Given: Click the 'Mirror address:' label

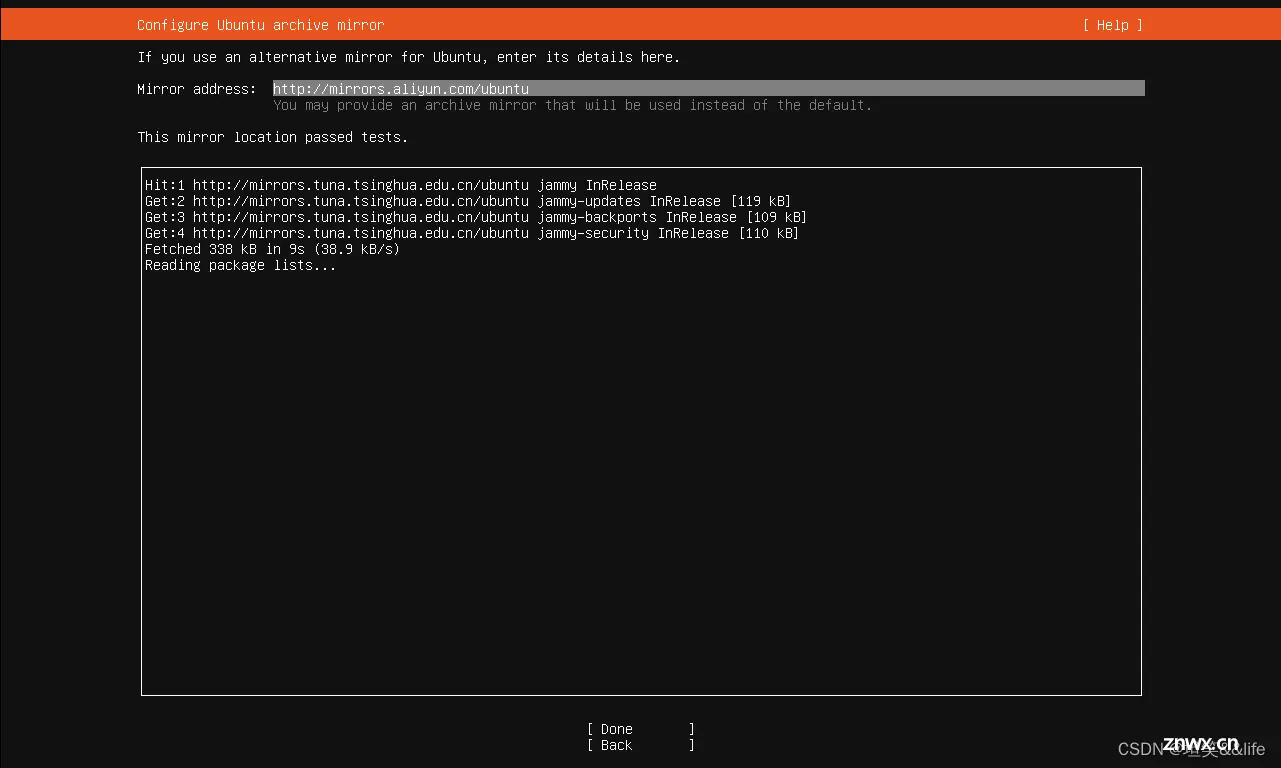Looking at the screenshot, I should [x=197, y=89].
